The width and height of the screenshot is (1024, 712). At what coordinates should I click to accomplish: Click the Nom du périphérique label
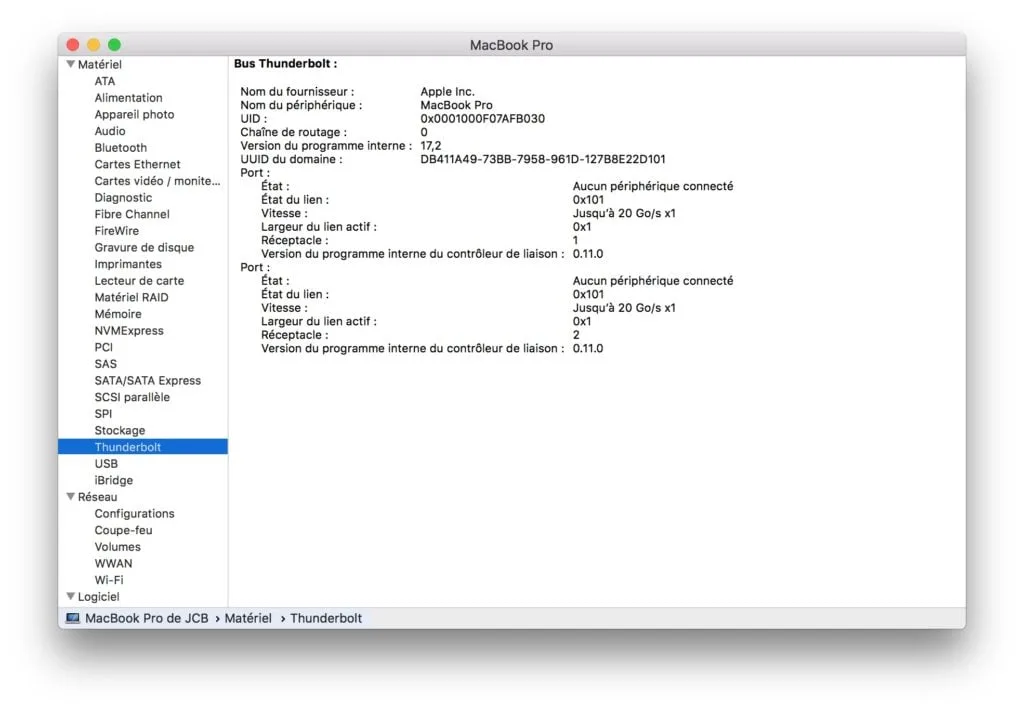(301, 105)
